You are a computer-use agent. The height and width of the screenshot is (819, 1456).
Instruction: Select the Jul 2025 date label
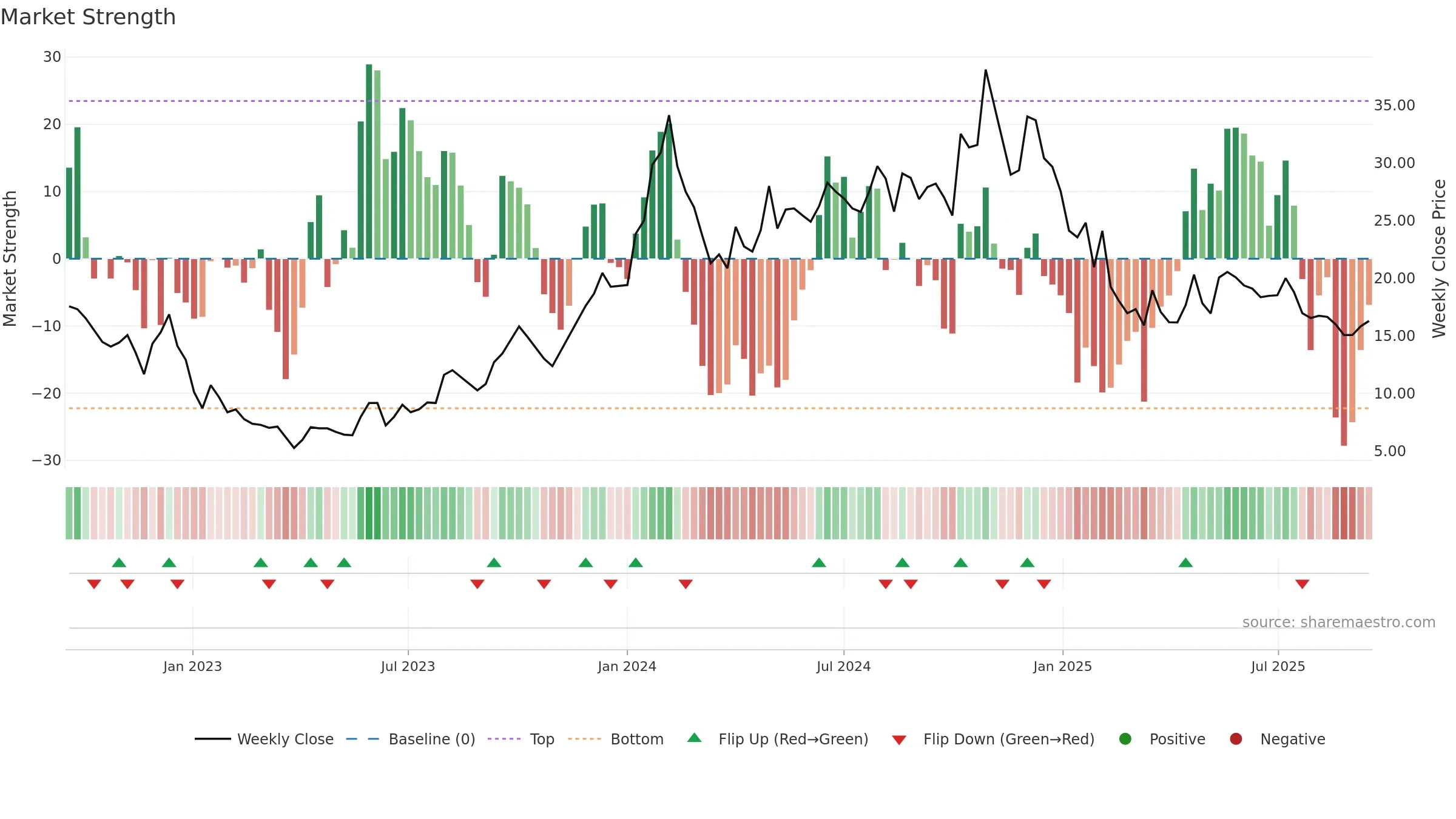[x=1278, y=666]
